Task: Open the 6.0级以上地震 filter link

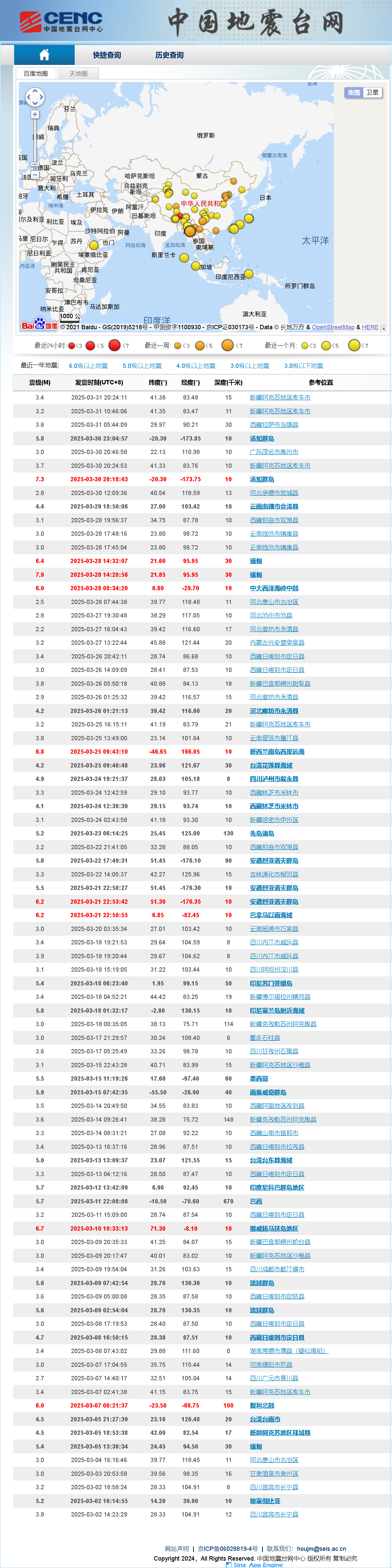Action: pyautogui.click(x=88, y=366)
